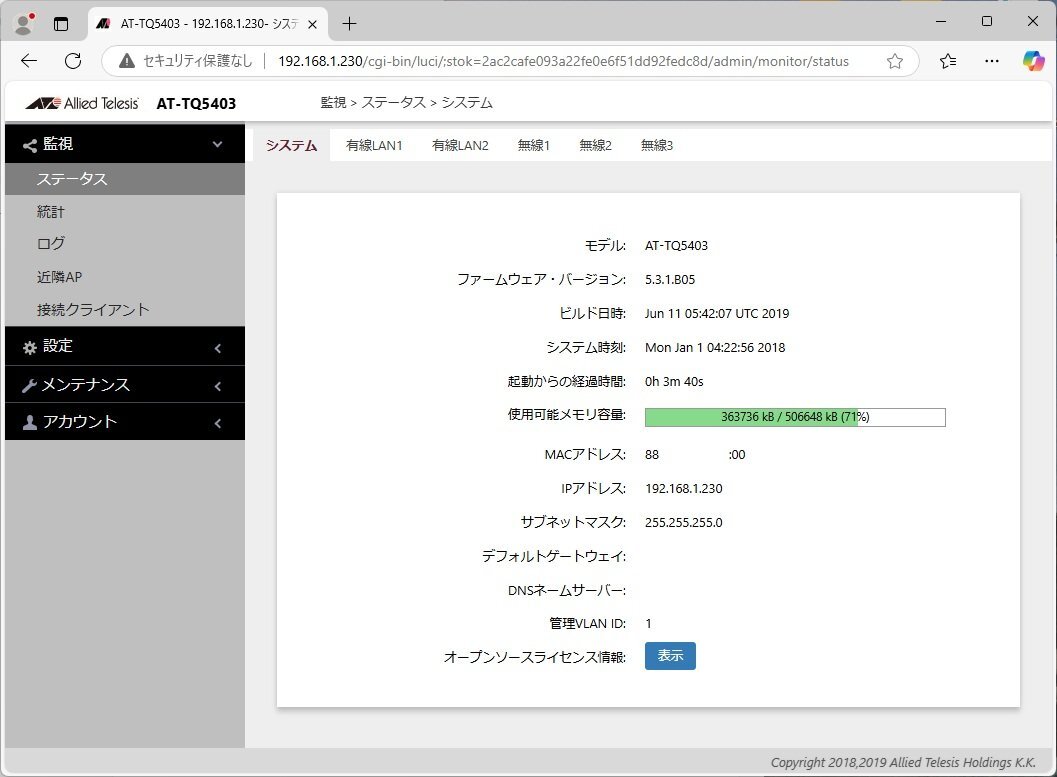The width and height of the screenshot is (1057, 777).
Task: Click the available memory progress bar
Action: point(795,417)
